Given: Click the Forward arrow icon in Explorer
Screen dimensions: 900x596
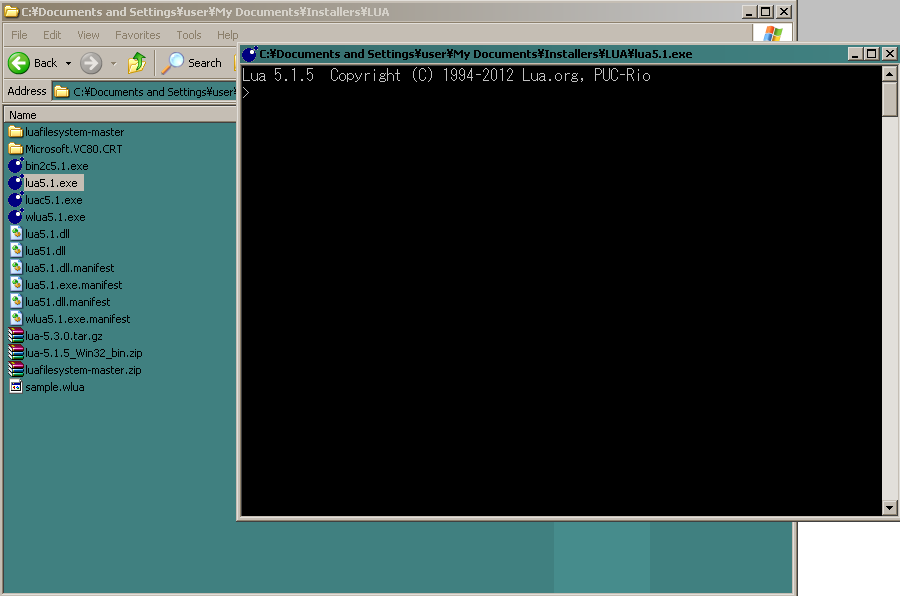Looking at the screenshot, I should [x=91, y=63].
